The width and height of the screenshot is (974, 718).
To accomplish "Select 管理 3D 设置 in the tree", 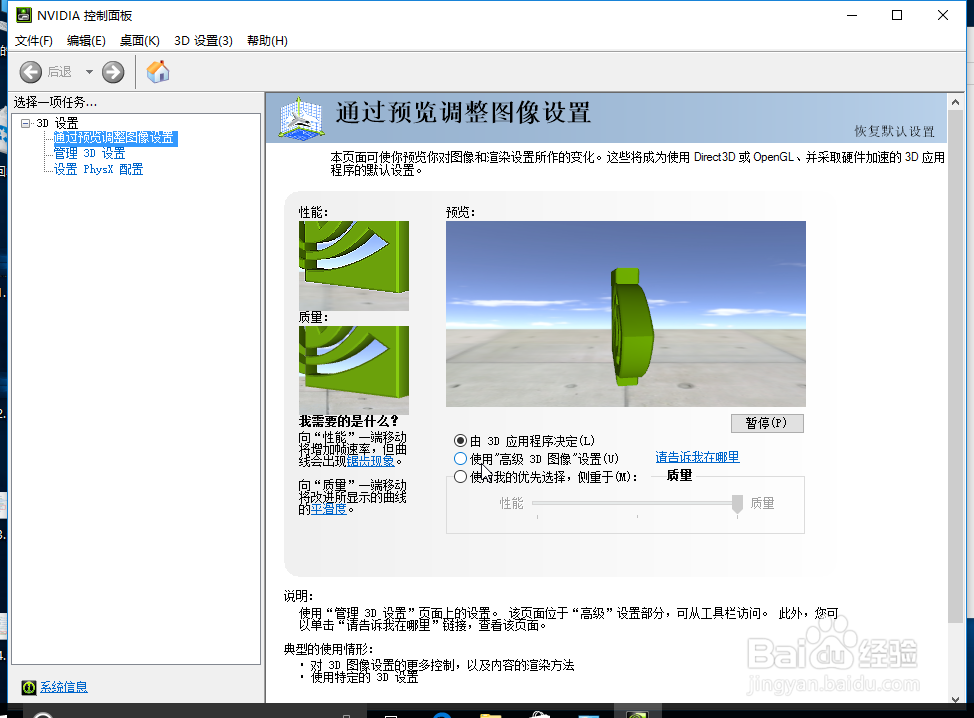I will pos(89,153).
